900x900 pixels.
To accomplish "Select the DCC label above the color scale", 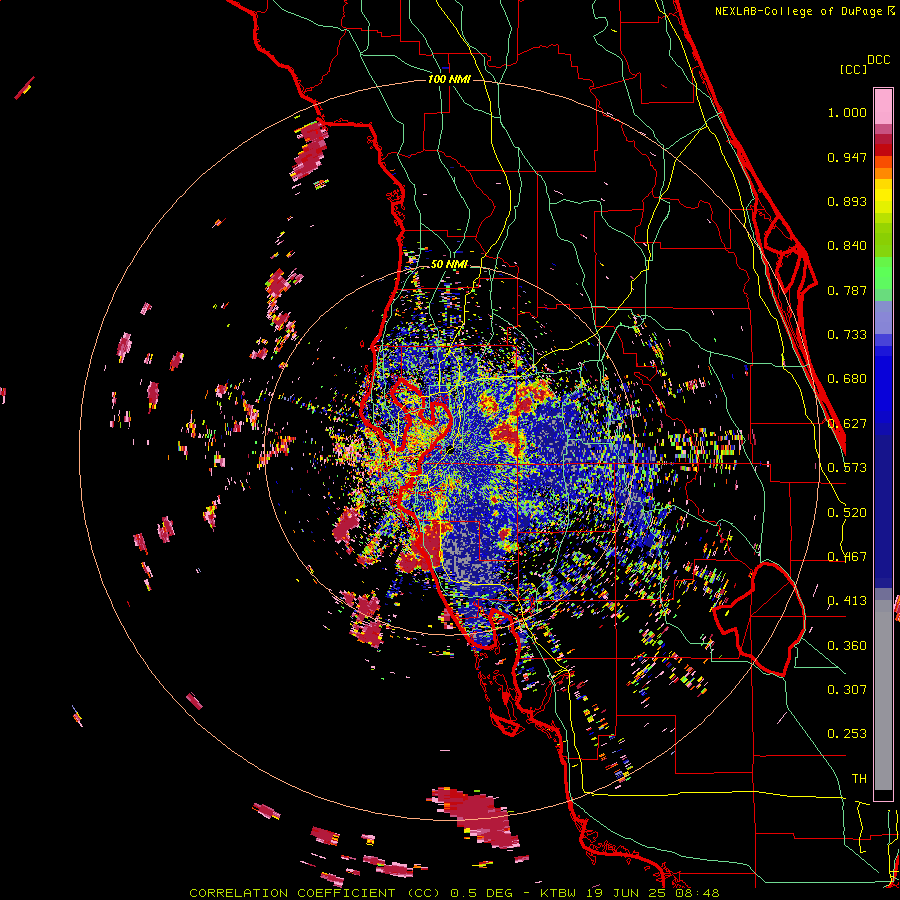I will coord(879,60).
